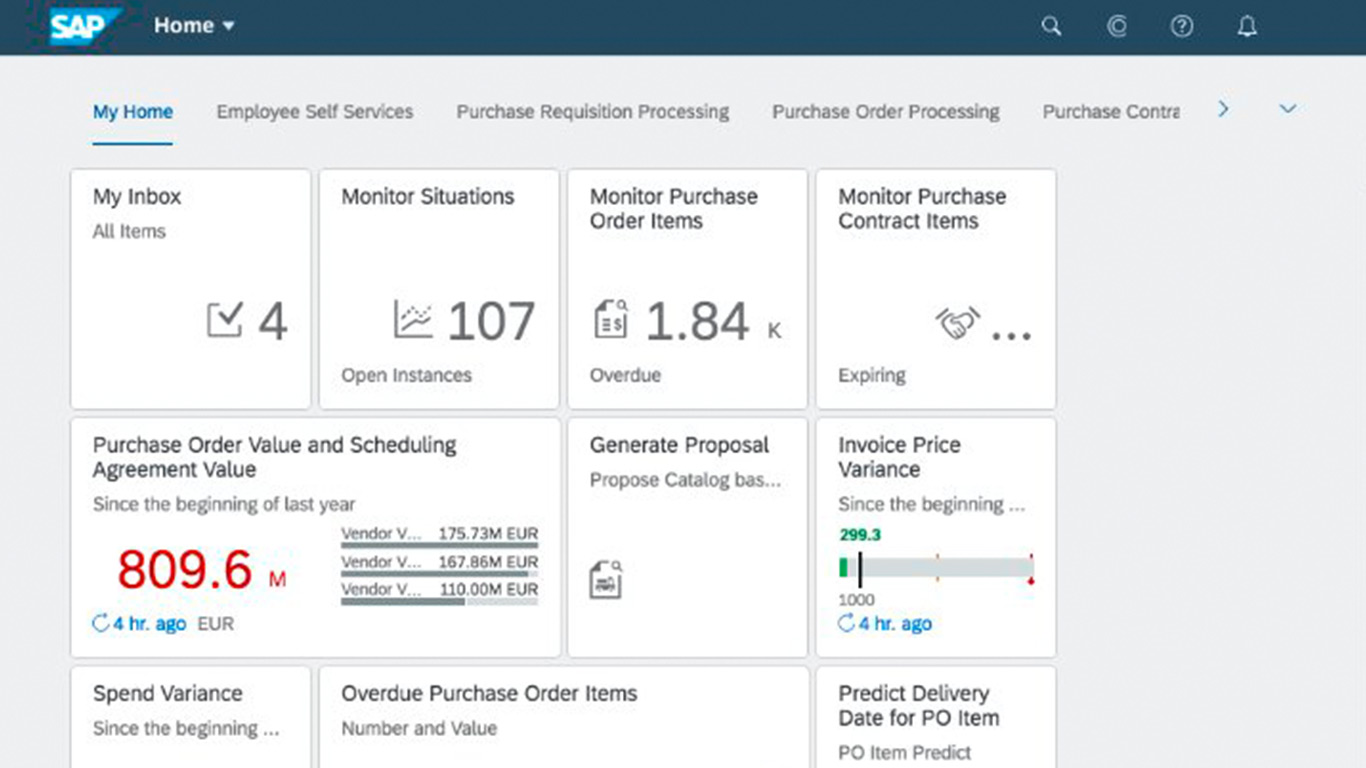Open Monitor Purchase Contract Items tile
Screen dimensions: 1366x768
coord(936,289)
